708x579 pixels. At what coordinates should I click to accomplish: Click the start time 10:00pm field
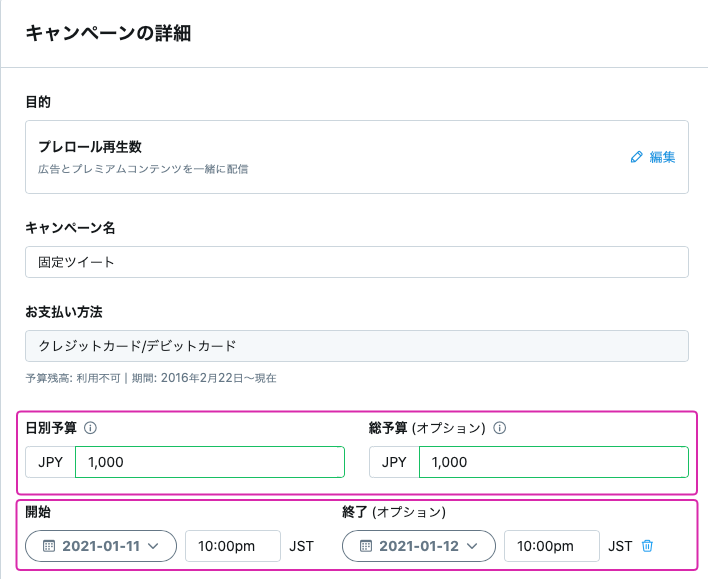[233, 546]
